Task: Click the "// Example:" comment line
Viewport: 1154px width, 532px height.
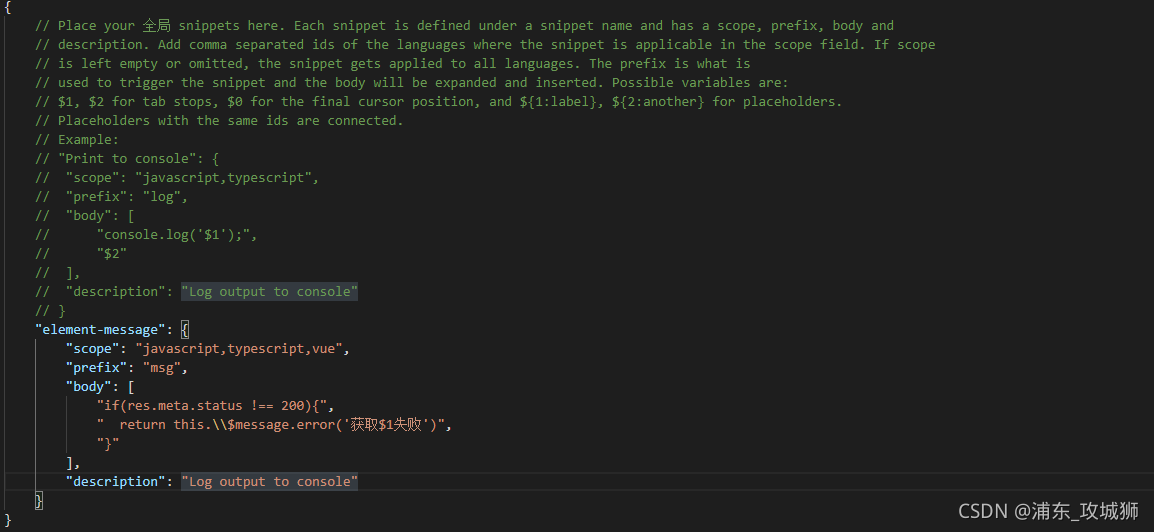Action: tap(77, 140)
